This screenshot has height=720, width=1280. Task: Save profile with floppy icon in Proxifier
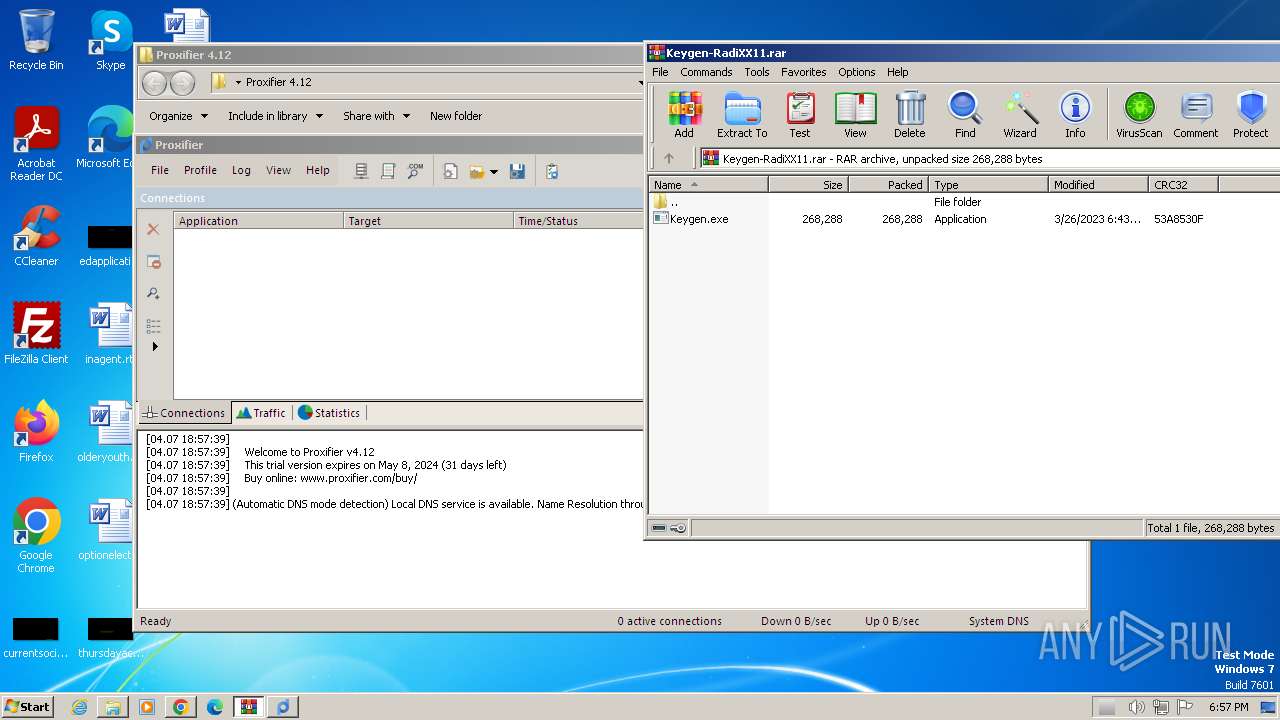[x=517, y=171]
